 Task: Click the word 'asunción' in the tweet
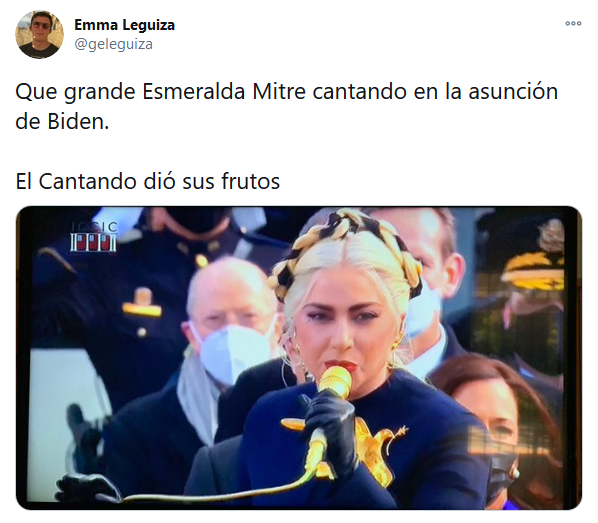pos(513,92)
